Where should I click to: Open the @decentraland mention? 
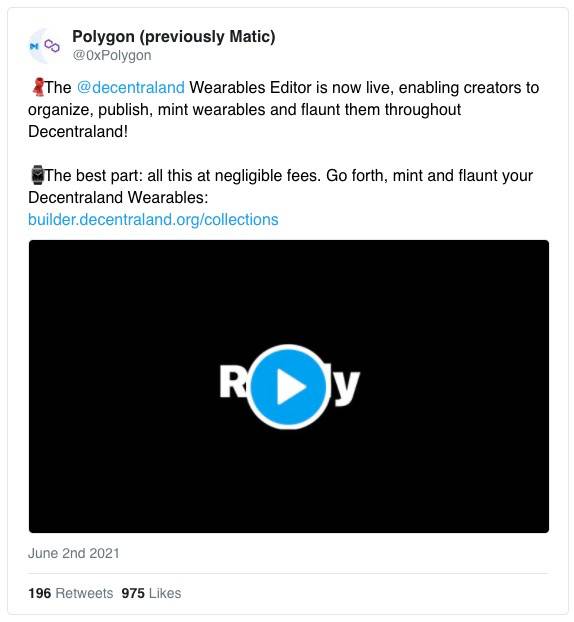131,87
